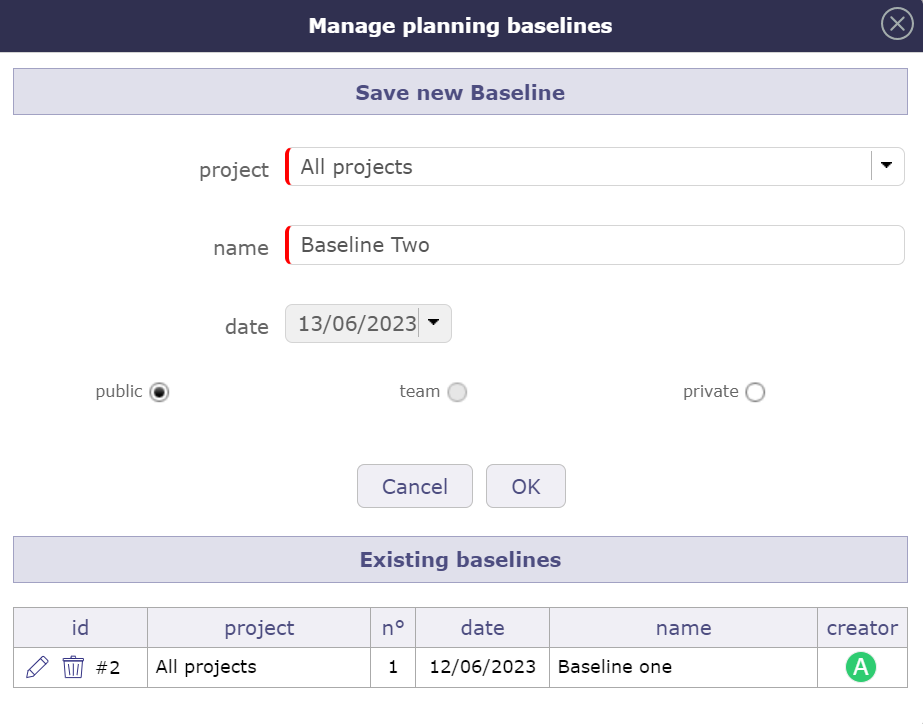Click the Baseline Two name field

tap(595, 244)
